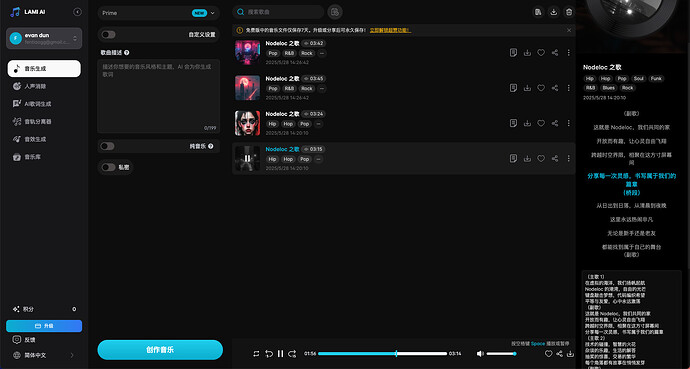Enable the 纯音乐 instrumental switch
690x369 pixels.
pyautogui.click(x=107, y=146)
